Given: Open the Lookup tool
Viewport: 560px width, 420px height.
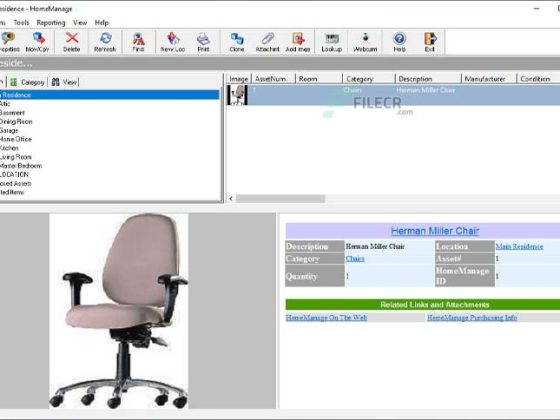Looking at the screenshot, I should [332, 42].
